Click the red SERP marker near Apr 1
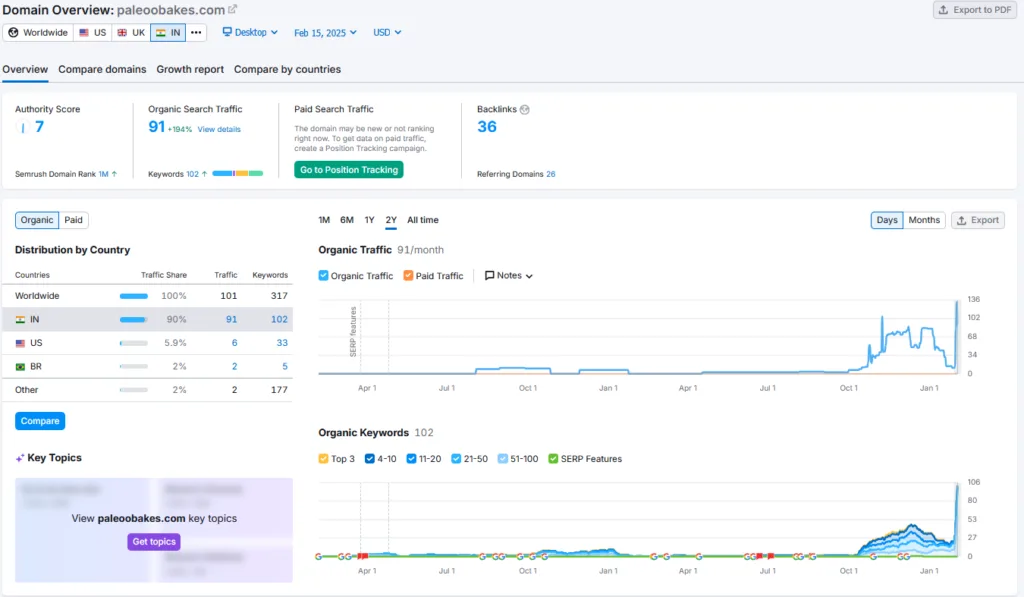 click(x=362, y=556)
